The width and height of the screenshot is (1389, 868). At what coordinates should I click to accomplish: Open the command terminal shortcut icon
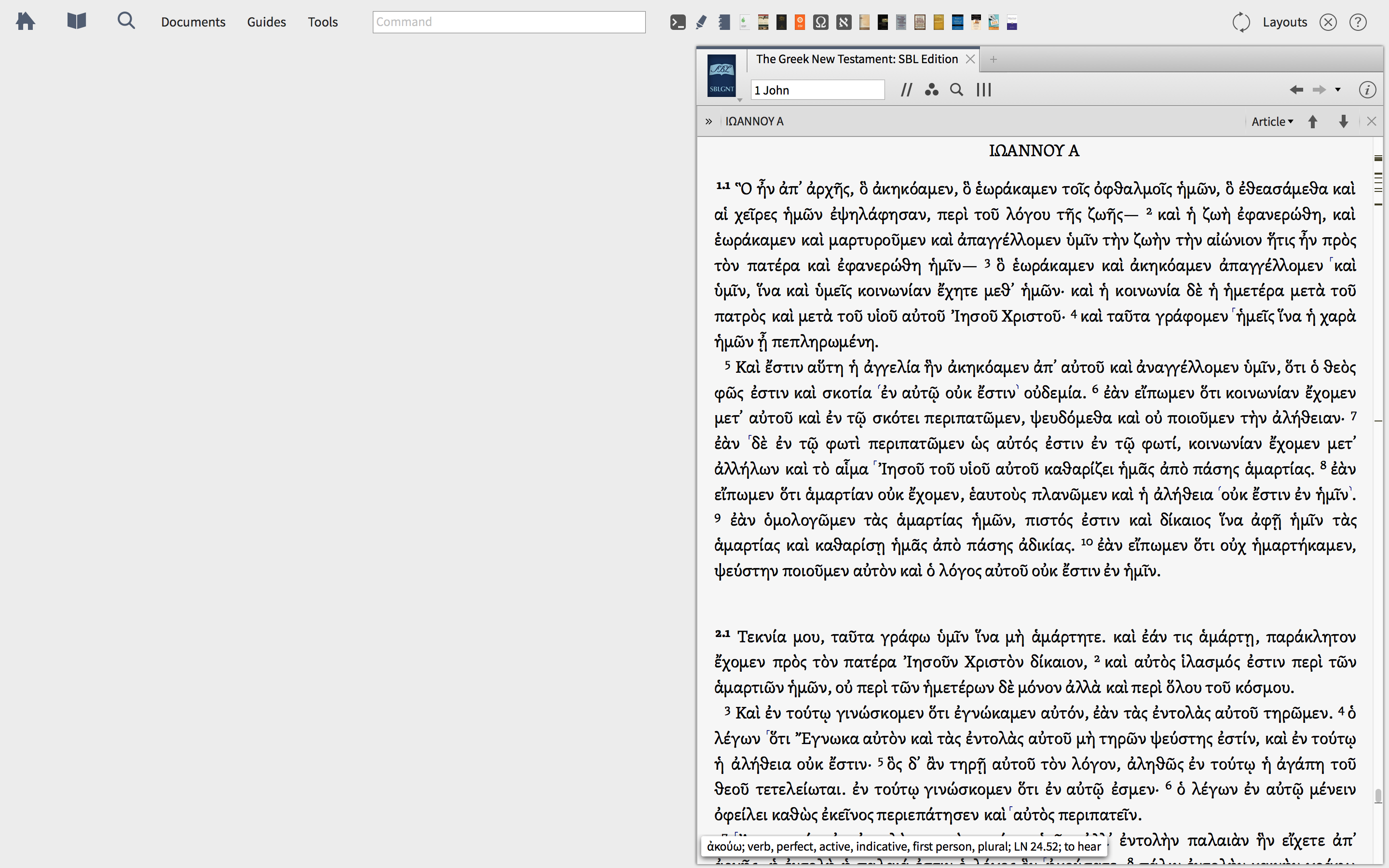click(x=677, y=22)
